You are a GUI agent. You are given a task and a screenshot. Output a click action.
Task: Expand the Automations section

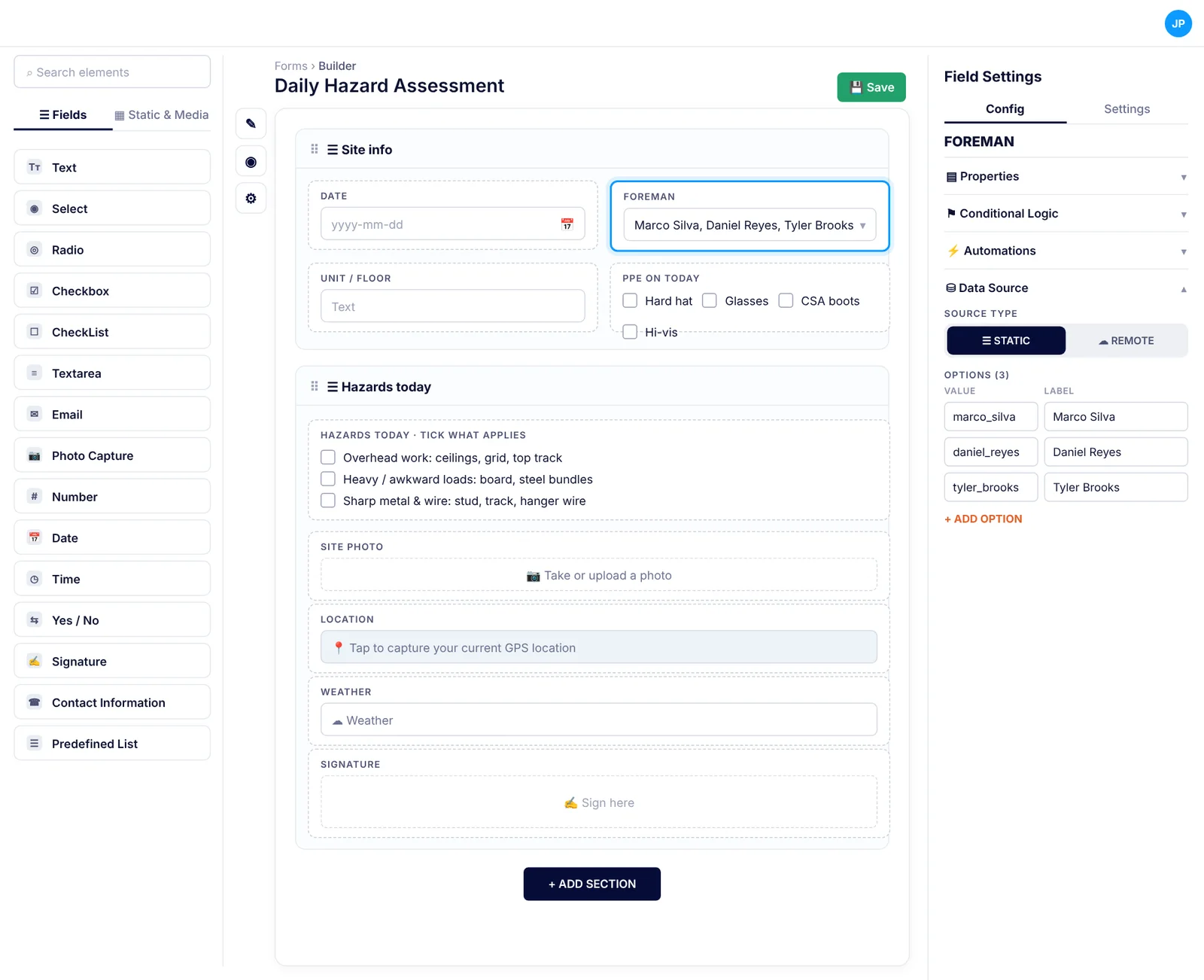click(1066, 251)
